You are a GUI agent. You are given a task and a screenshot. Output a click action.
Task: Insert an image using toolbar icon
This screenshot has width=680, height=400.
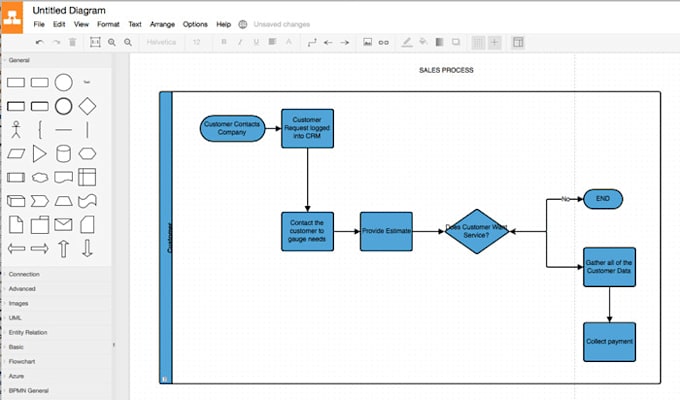tap(367, 42)
